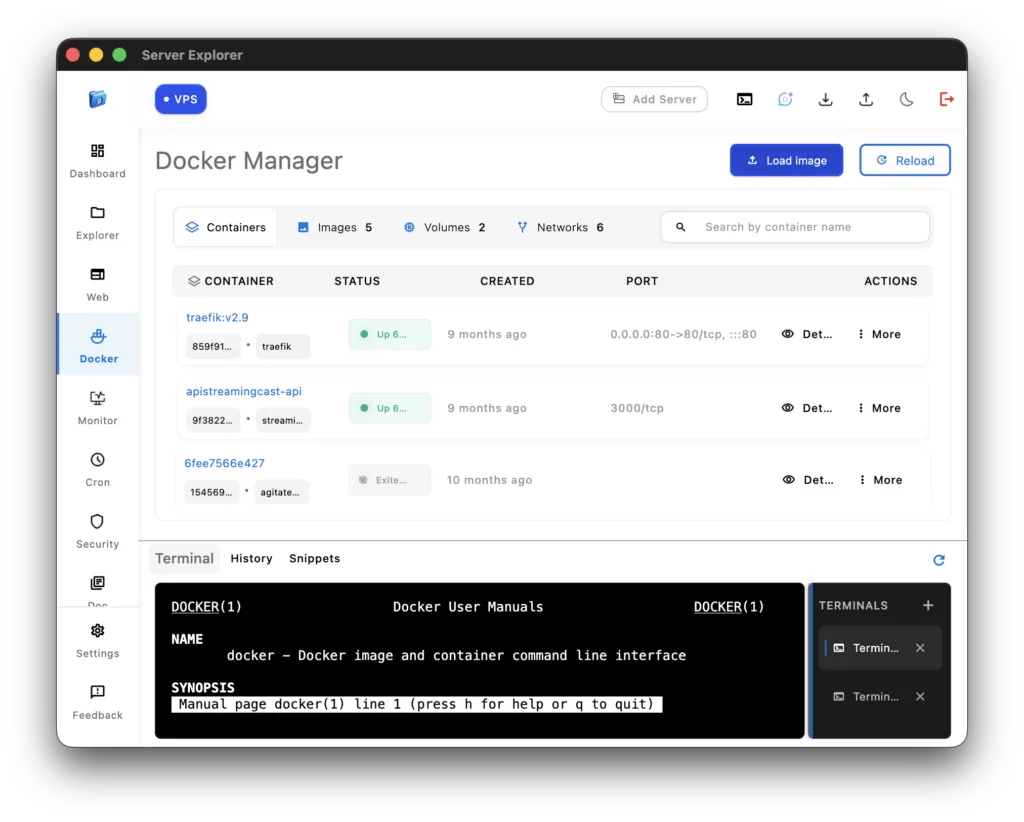Switch to the History tab in the terminal panel
1024x822 pixels.
pyautogui.click(x=251, y=558)
